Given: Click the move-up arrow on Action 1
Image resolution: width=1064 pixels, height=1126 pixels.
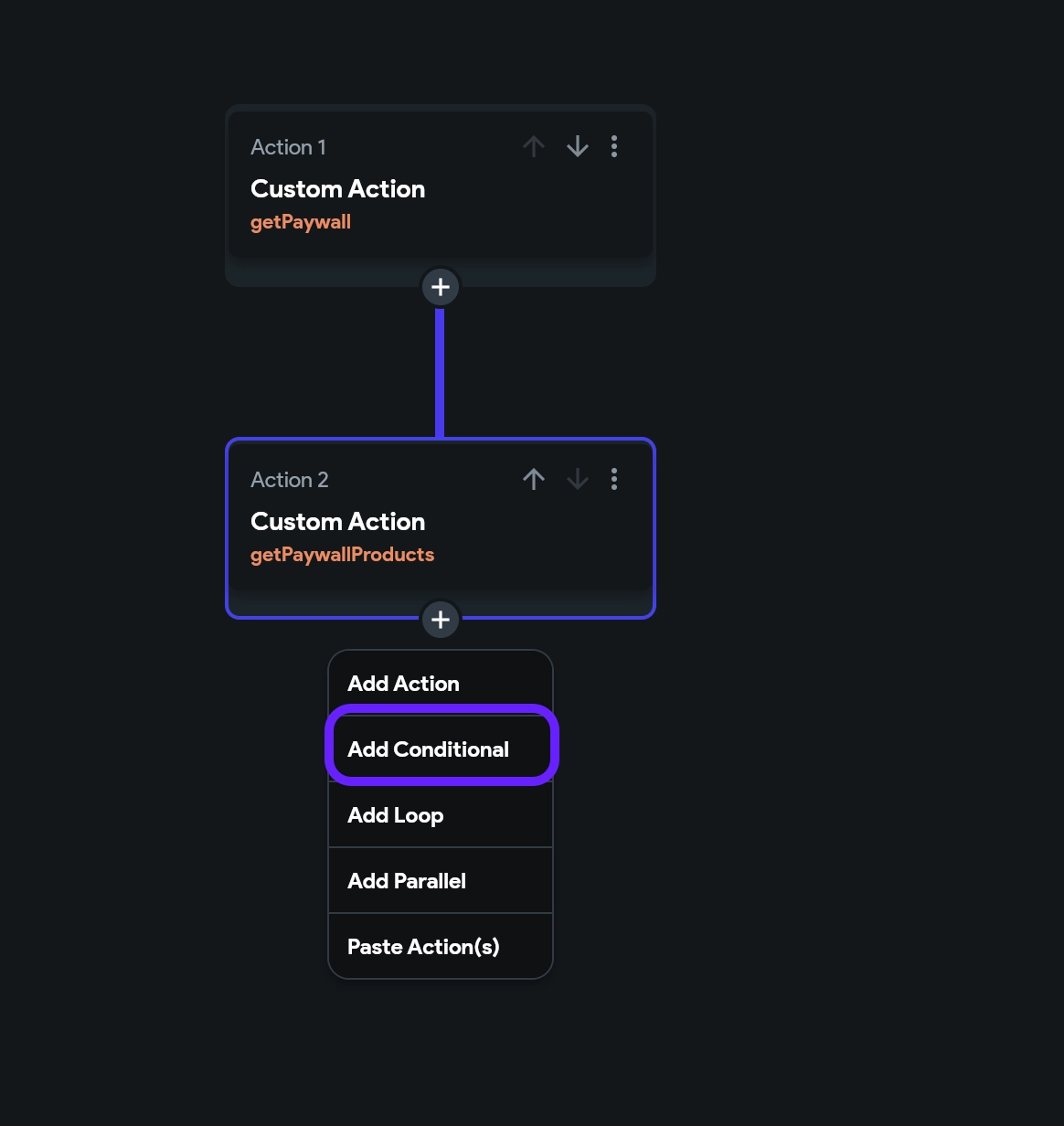Looking at the screenshot, I should [534, 146].
